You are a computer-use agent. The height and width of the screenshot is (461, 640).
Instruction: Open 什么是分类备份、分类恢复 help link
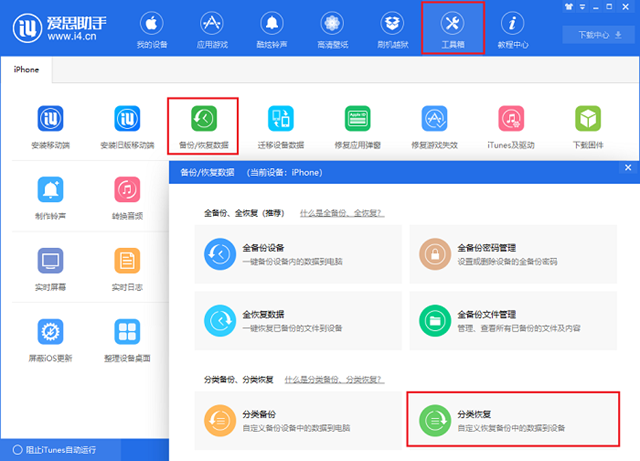(334, 380)
